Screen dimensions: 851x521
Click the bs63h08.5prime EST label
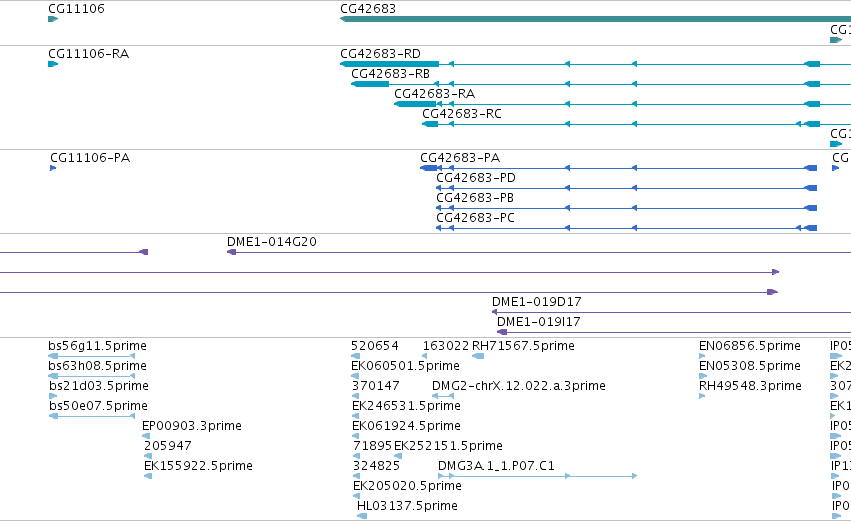click(98, 366)
